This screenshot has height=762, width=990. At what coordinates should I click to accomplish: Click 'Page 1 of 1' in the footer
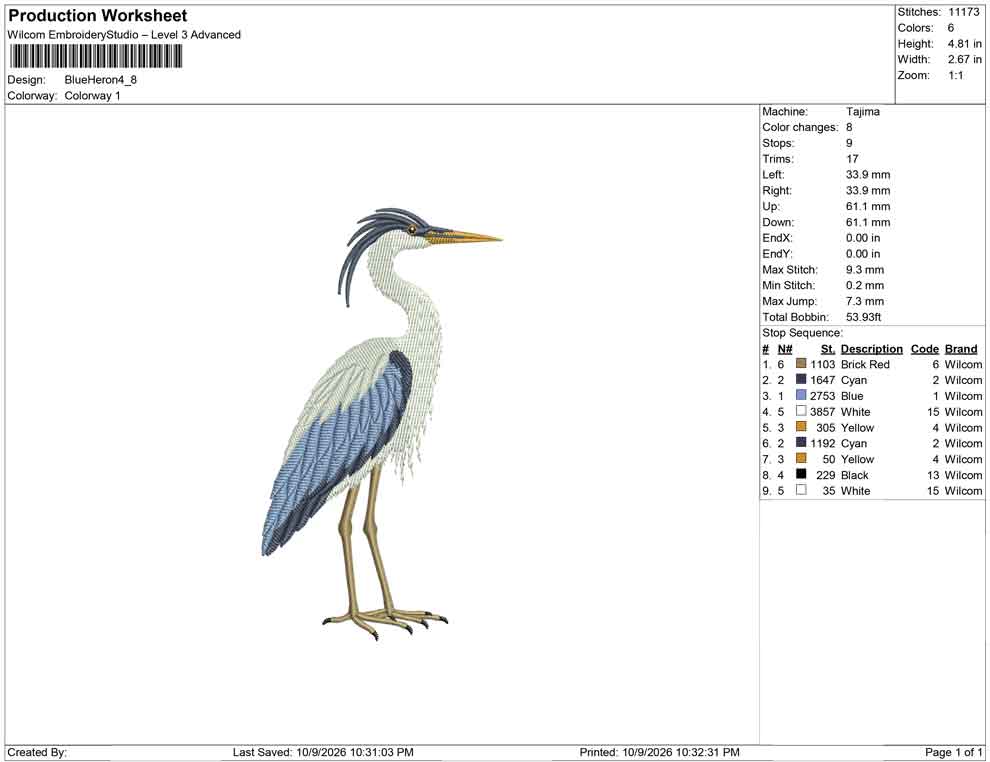point(954,752)
